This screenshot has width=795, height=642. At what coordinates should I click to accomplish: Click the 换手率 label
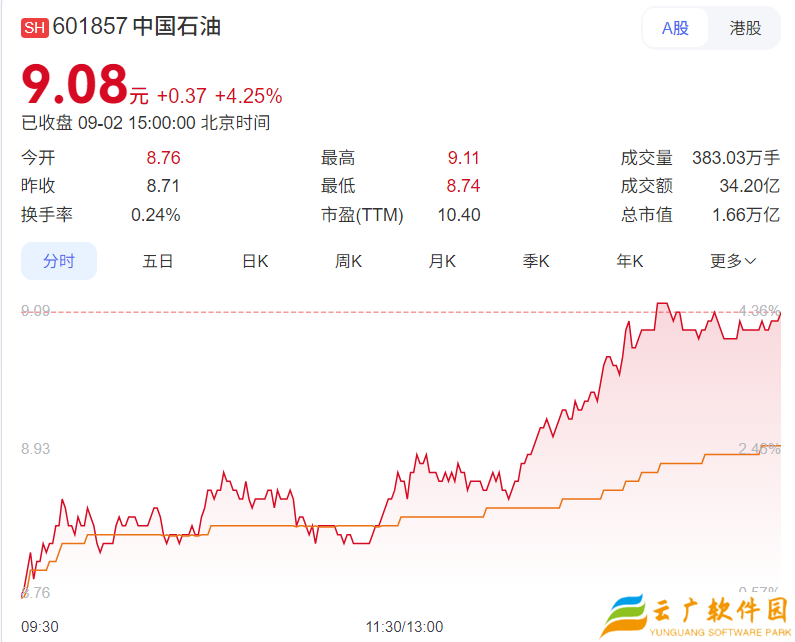click(x=47, y=215)
